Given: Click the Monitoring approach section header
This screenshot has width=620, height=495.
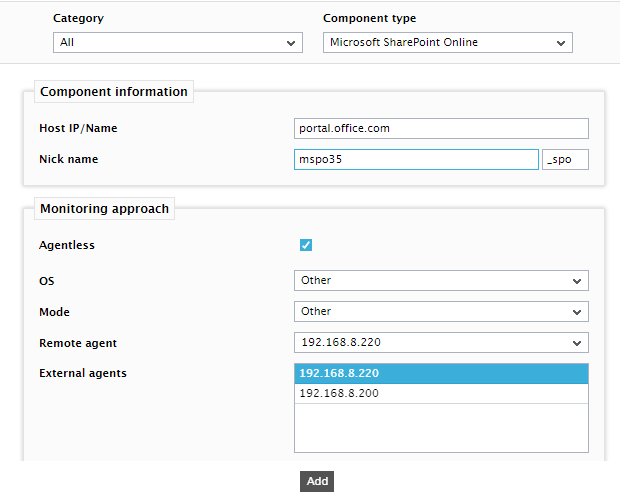Looking at the screenshot, I should pyautogui.click(x=104, y=209).
